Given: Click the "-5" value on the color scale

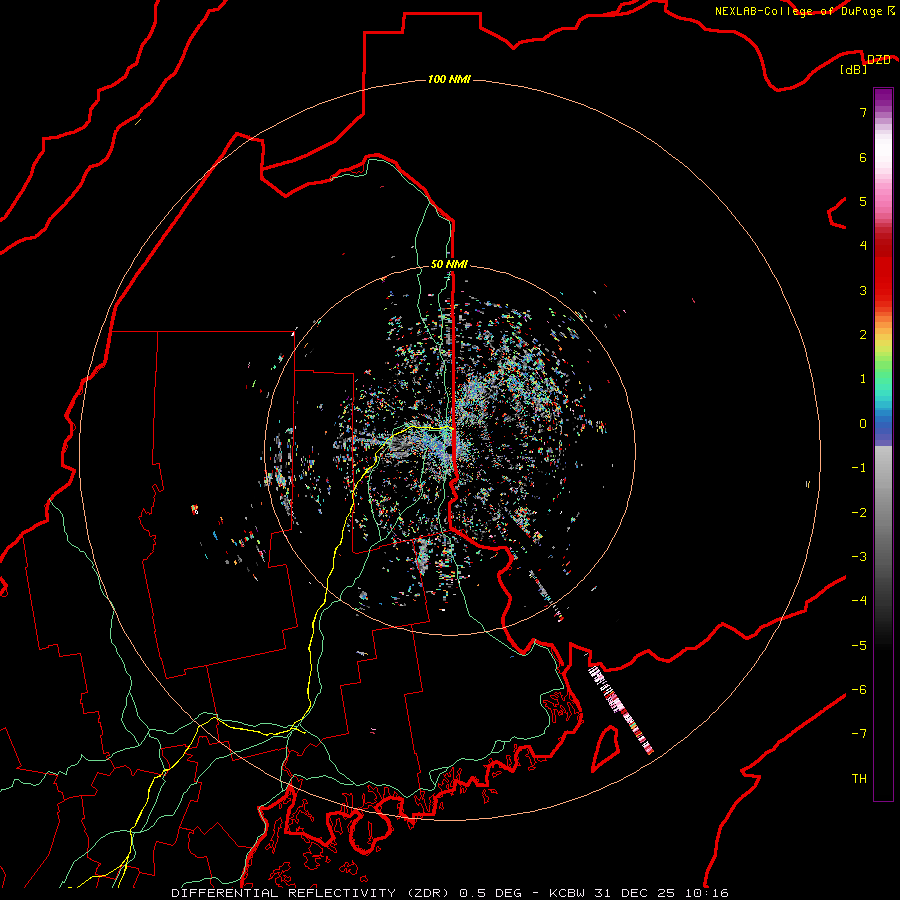Looking at the screenshot, I should (859, 646).
